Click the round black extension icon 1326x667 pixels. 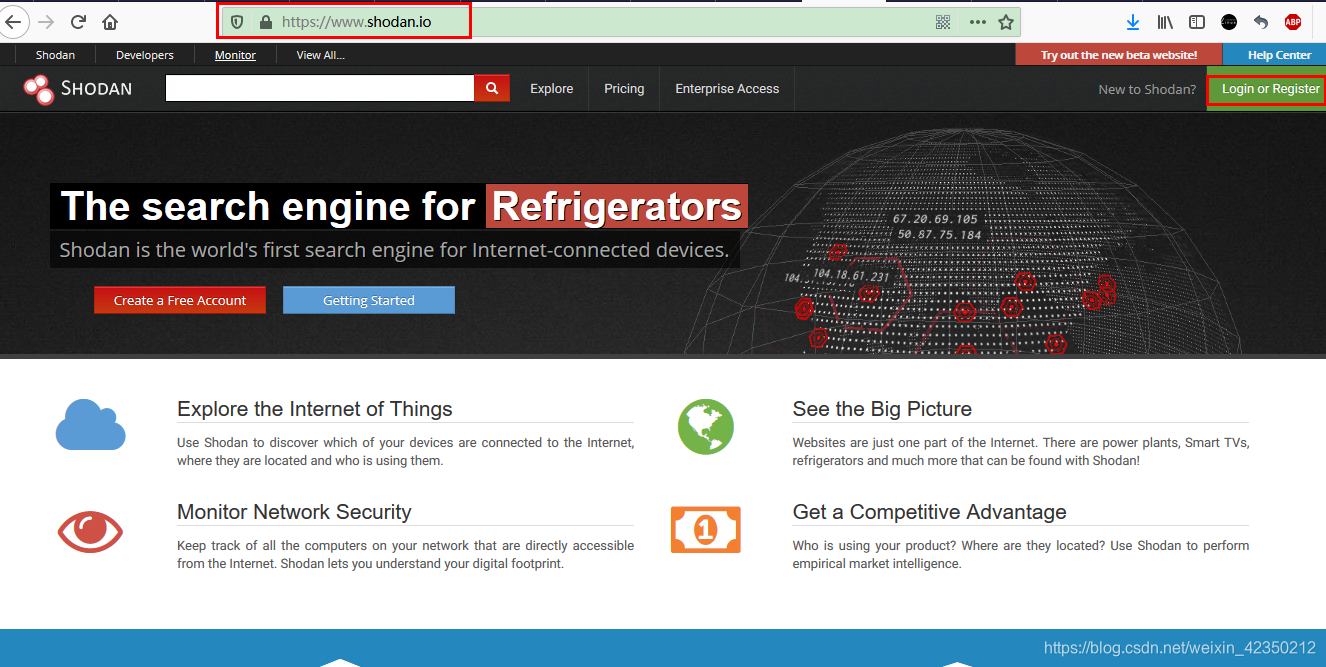pos(1229,22)
